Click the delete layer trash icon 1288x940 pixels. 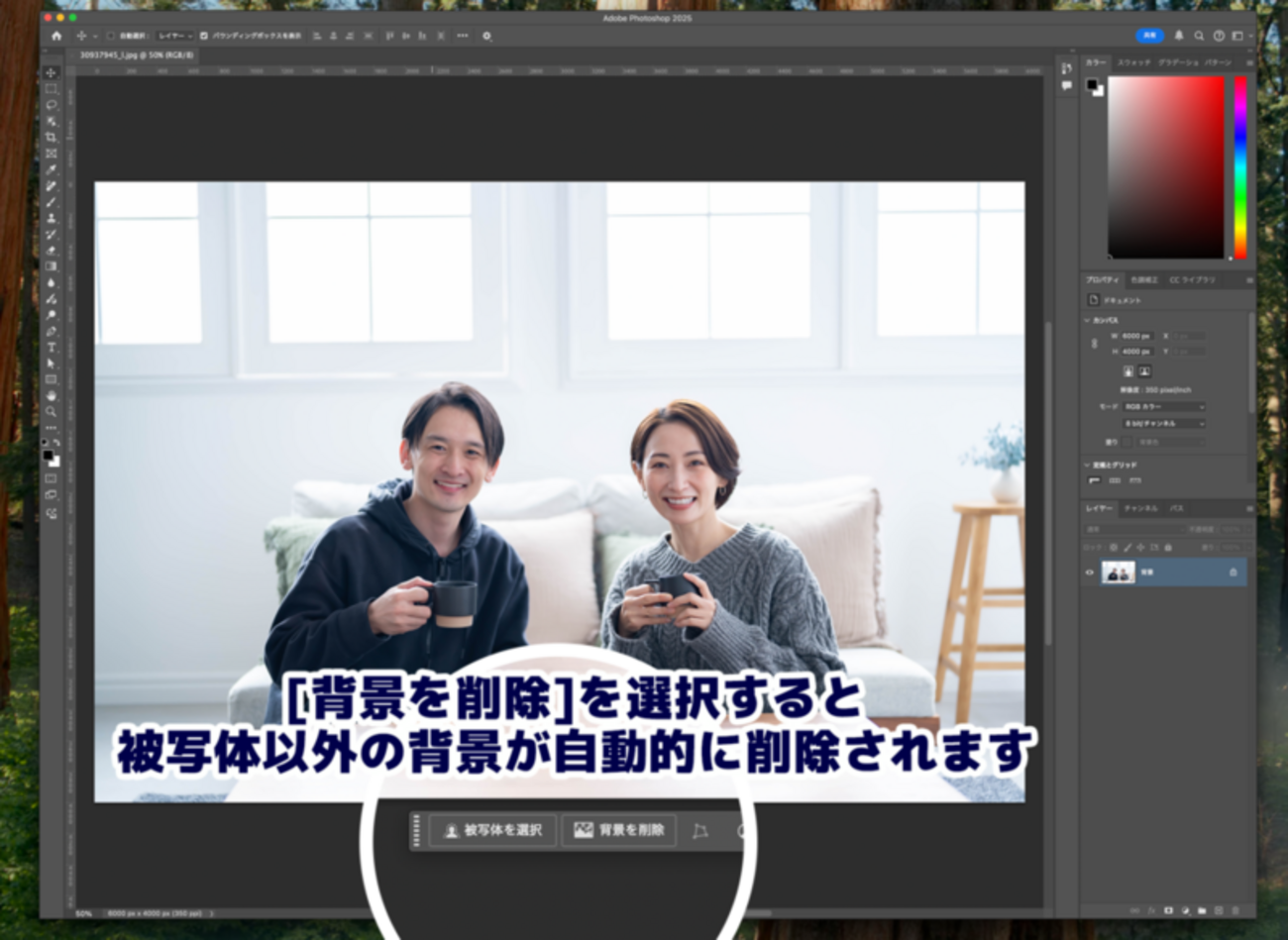pyautogui.click(x=1235, y=910)
